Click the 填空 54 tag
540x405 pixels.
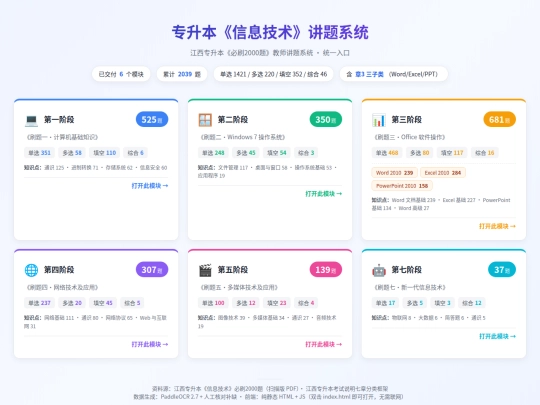click(277, 153)
